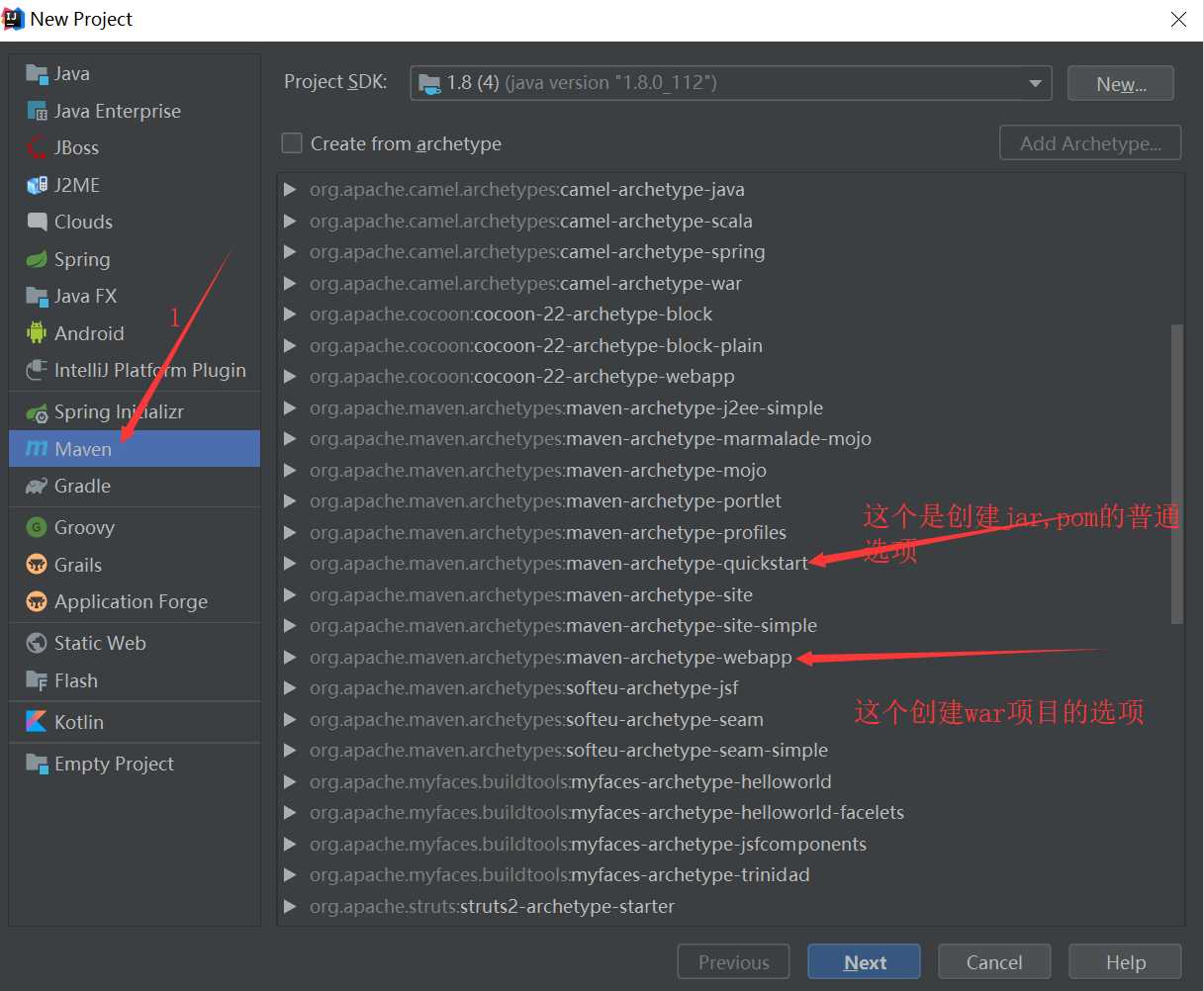Click the Java FX icon
This screenshot has width=1204, height=991.
click(x=37, y=296)
